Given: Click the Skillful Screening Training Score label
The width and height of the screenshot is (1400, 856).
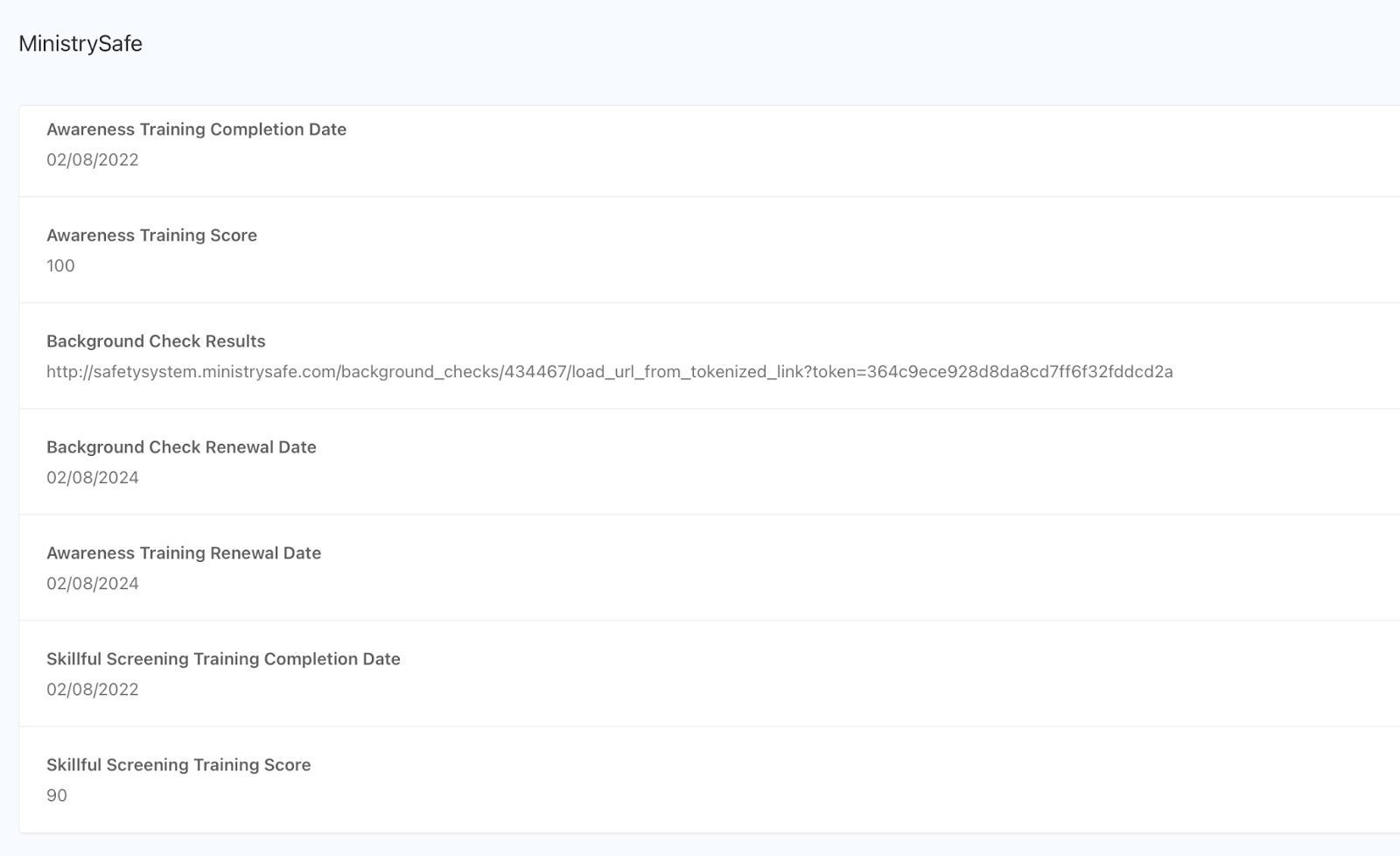Looking at the screenshot, I should point(178,765).
